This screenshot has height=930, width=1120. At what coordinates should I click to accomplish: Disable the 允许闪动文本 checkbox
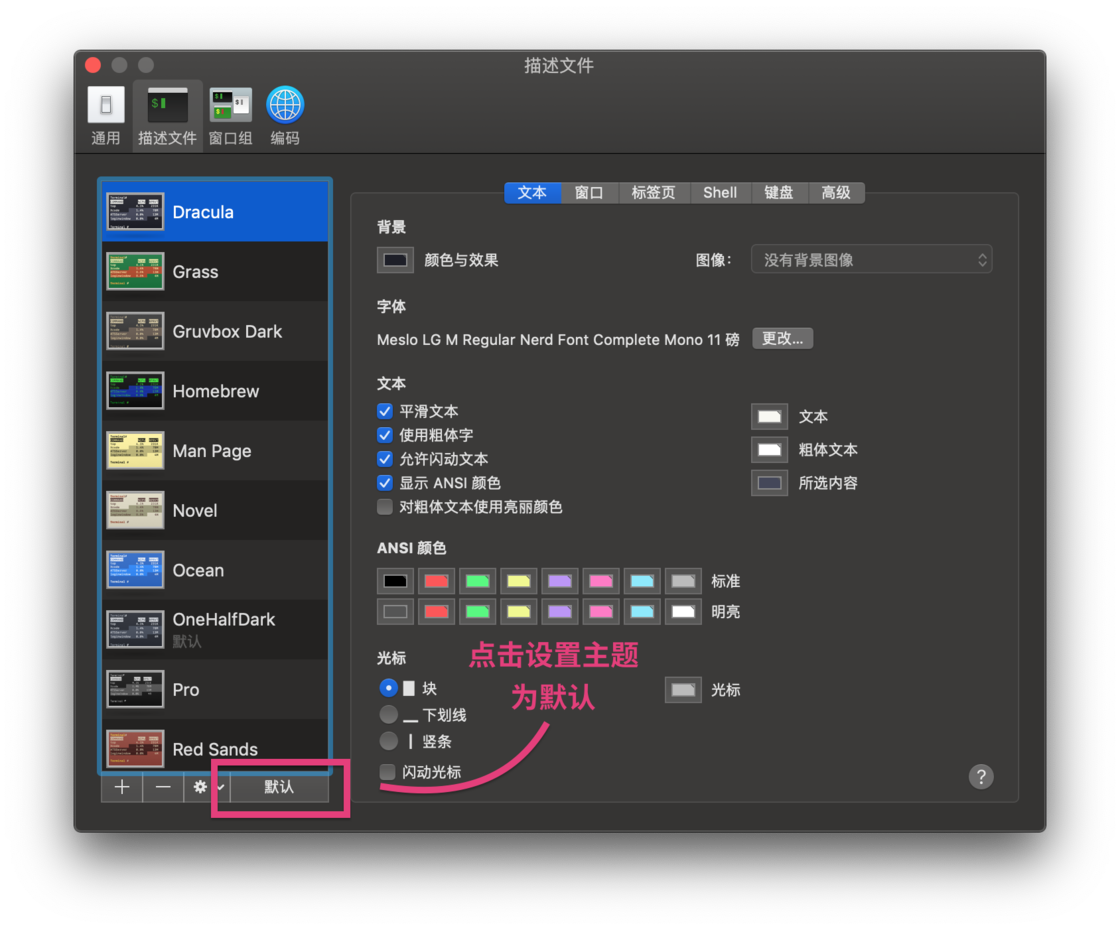385,459
